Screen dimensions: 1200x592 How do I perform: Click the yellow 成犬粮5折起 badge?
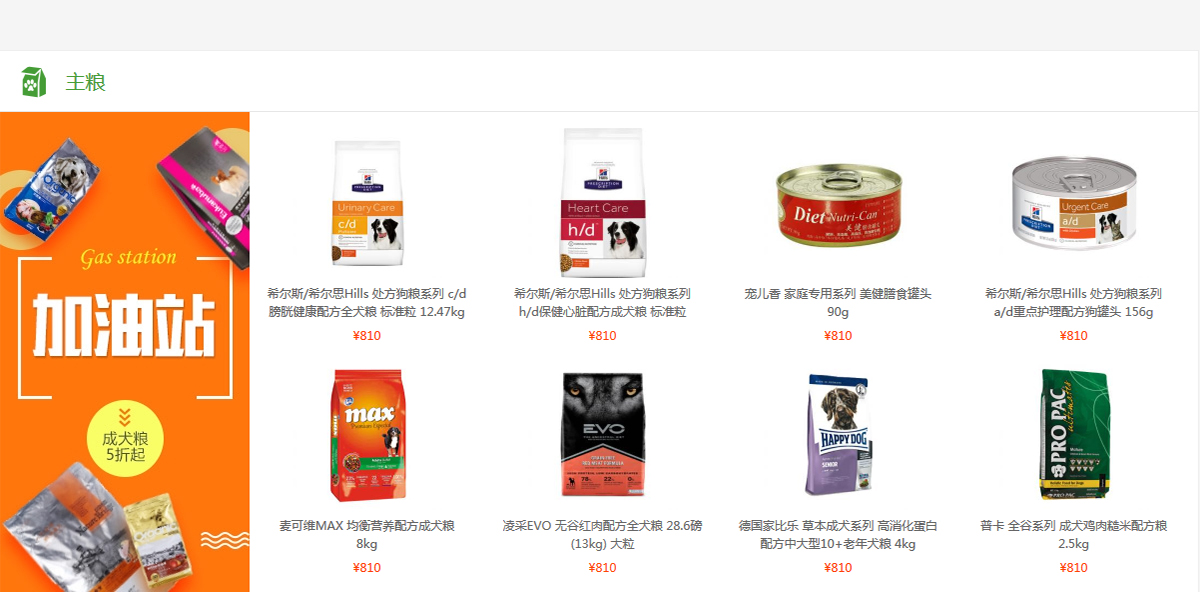[x=125, y=439]
